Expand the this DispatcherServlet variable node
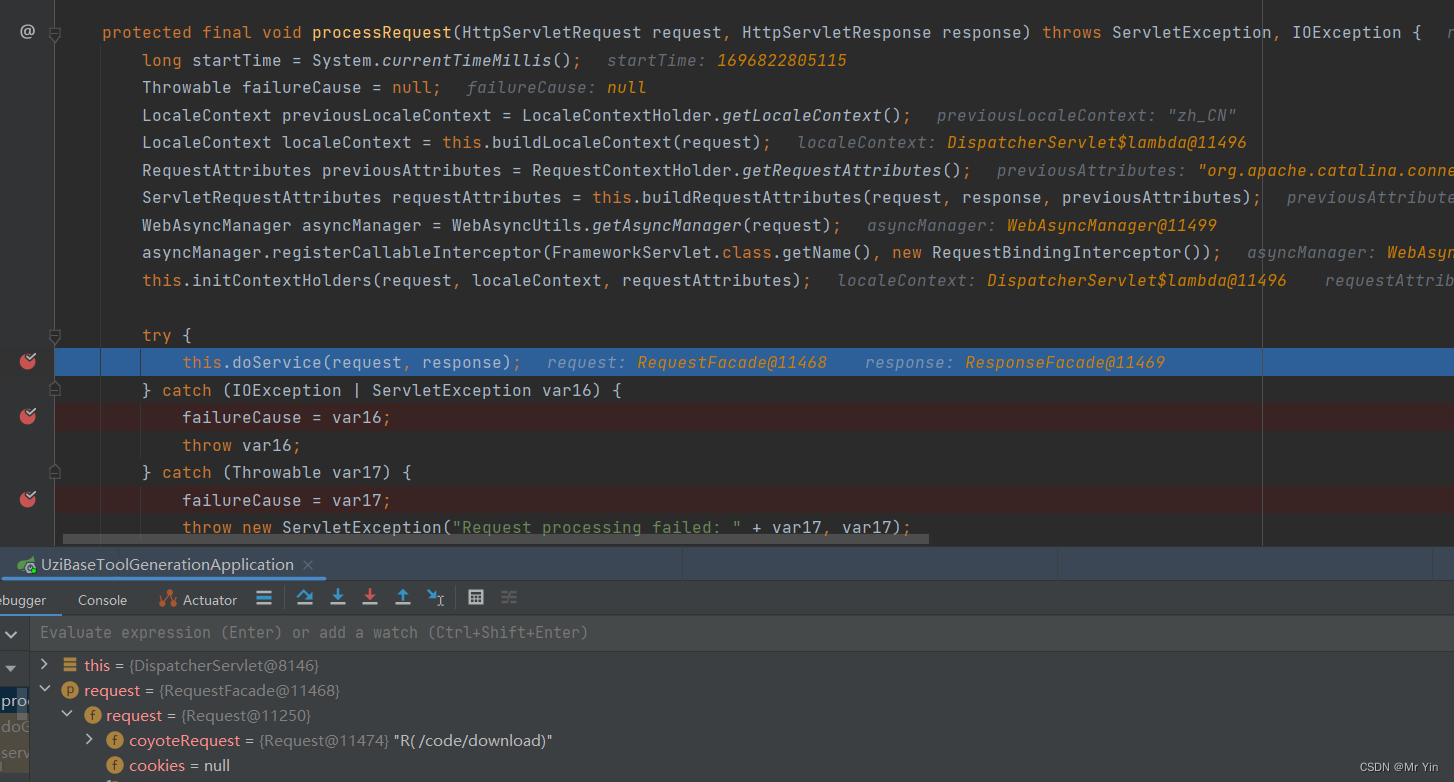This screenshot has height=782, width=1454. [x=44, y=664]
